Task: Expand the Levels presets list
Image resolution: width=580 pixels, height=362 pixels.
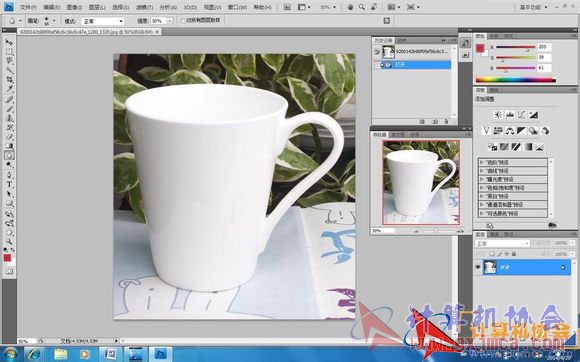Action: (513, 162)
